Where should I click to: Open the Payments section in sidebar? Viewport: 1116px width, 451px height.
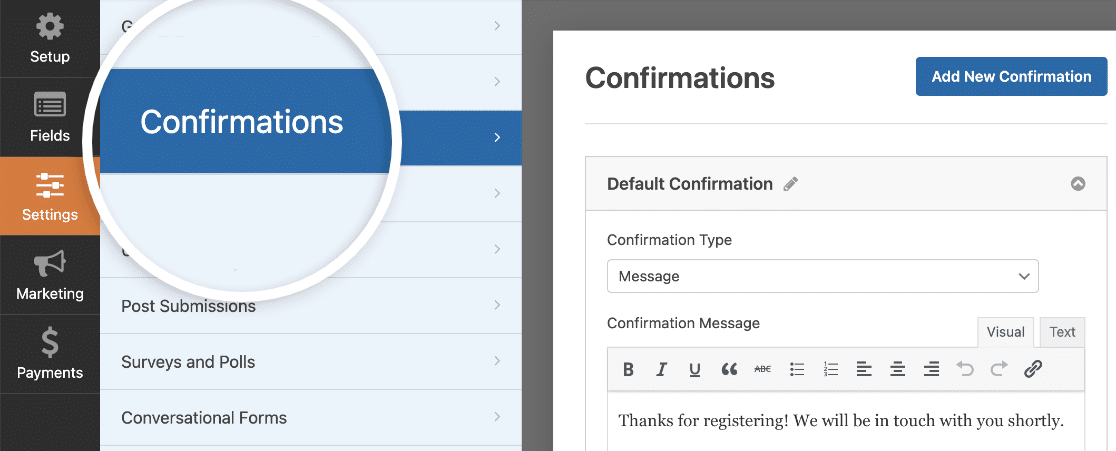[50, 354]
